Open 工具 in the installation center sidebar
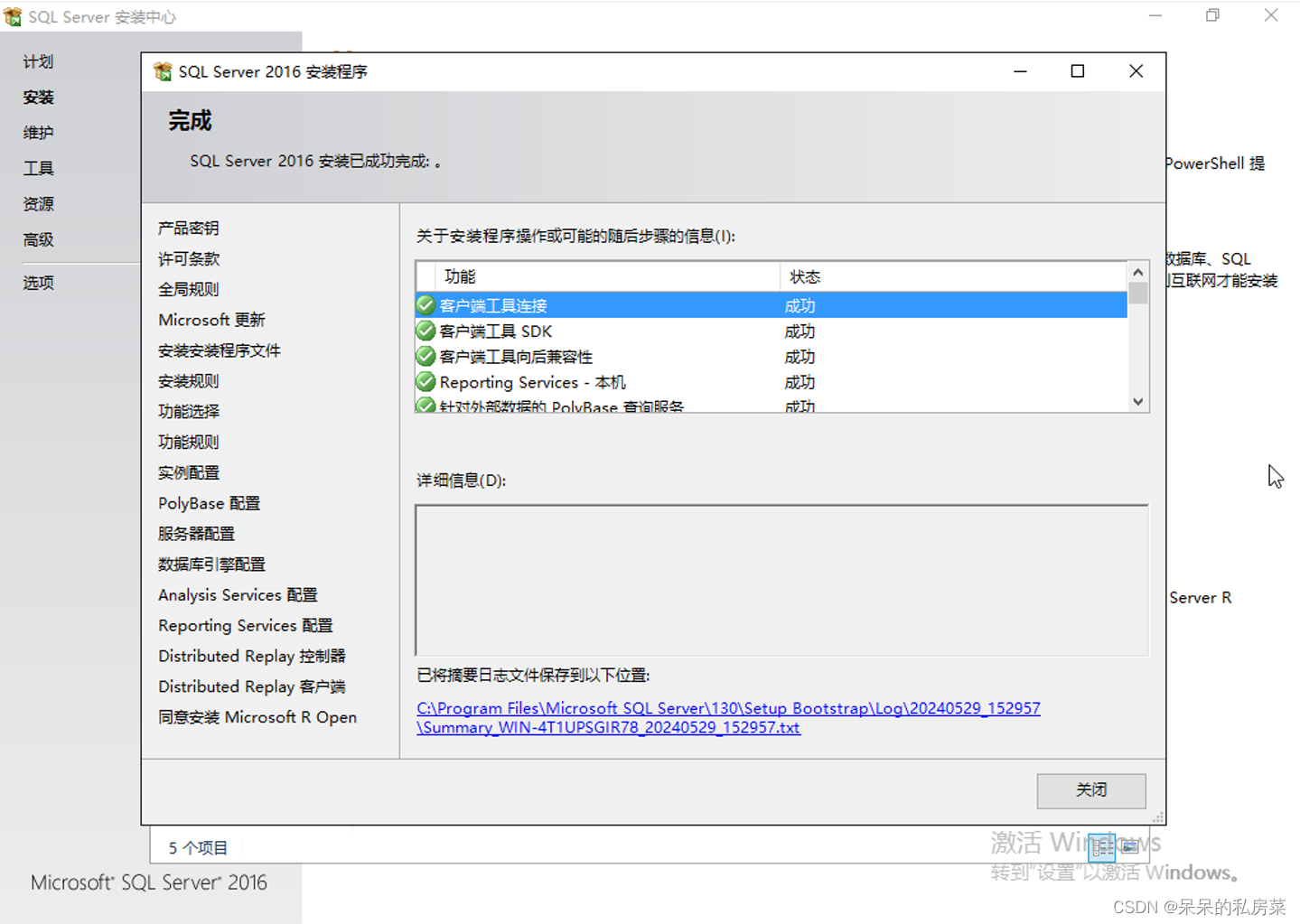 click(38, 168)
